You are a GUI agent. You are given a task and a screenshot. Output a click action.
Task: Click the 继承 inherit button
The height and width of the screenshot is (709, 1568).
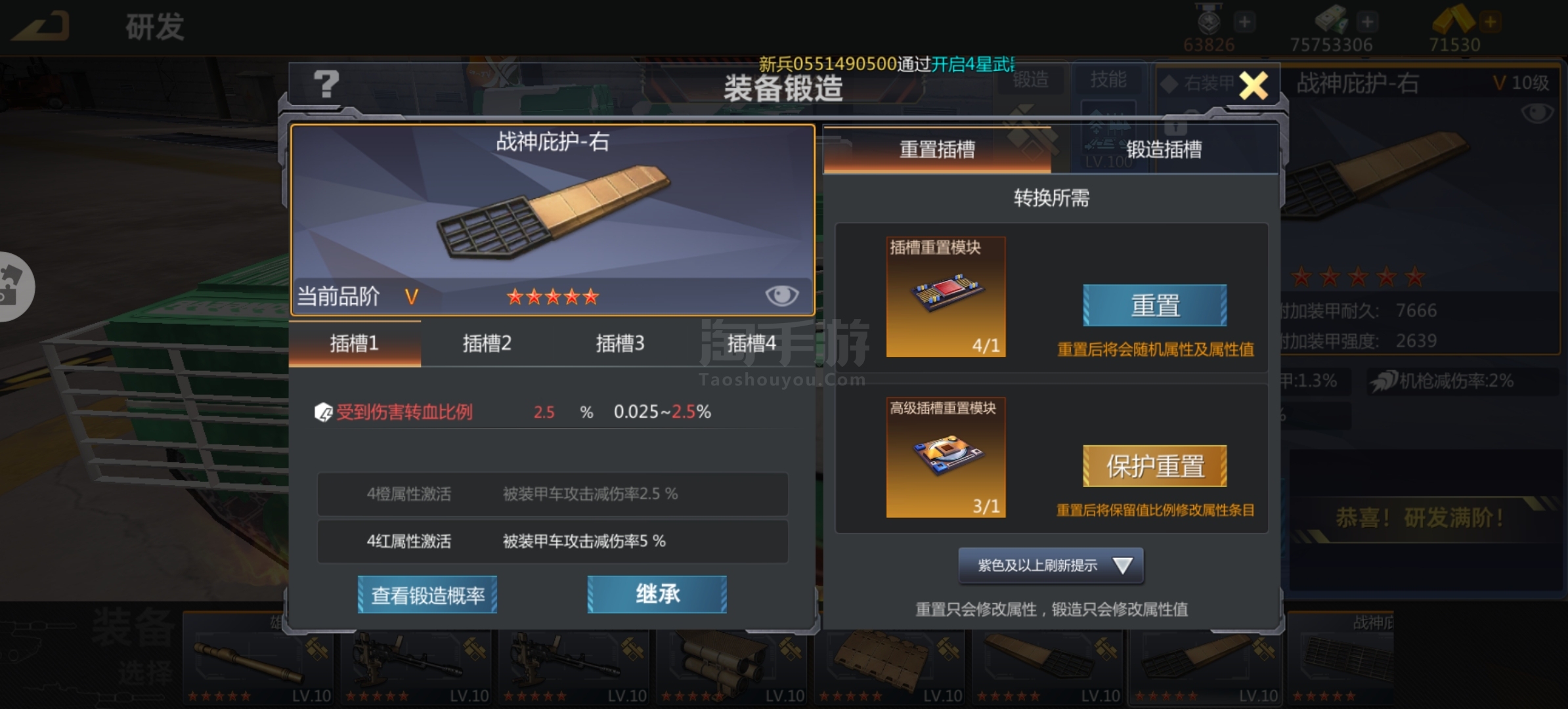pos(657,595)
